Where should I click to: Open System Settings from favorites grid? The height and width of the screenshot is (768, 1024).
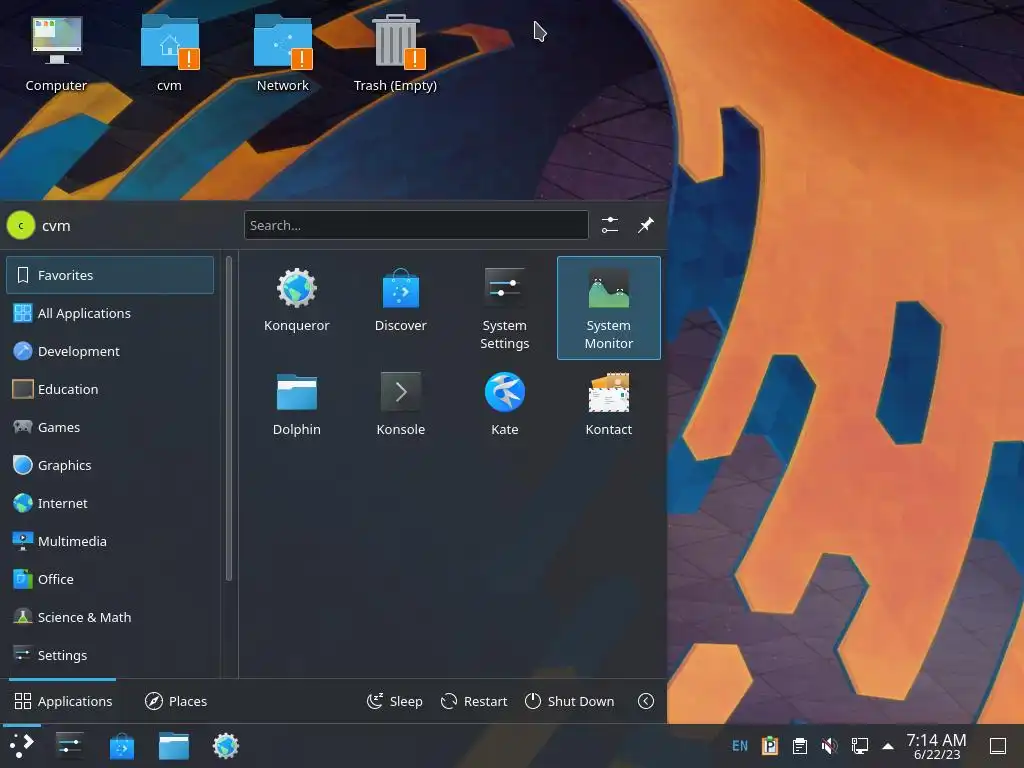coord(504,308)
